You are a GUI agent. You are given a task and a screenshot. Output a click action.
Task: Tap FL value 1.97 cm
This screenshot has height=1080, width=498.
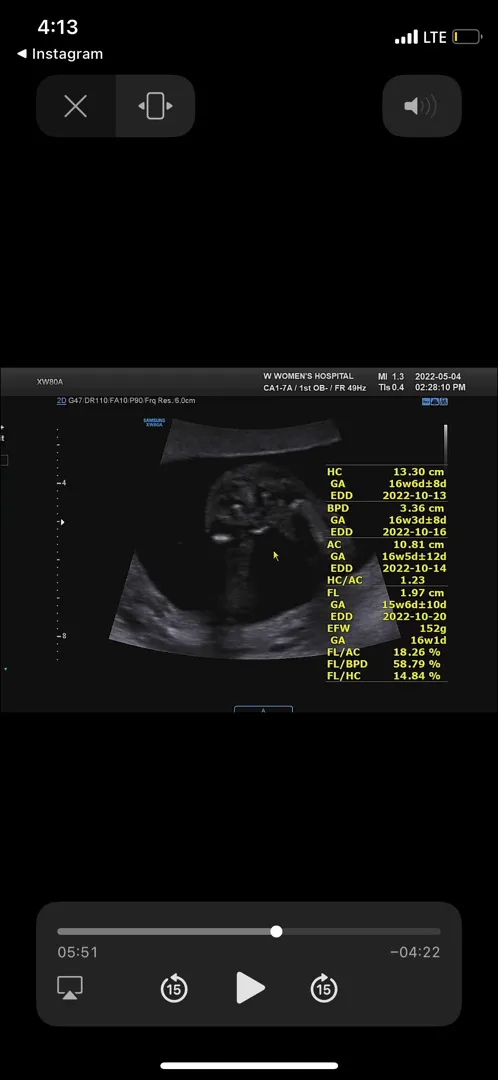pyautogui.click(x=421, y=592)
